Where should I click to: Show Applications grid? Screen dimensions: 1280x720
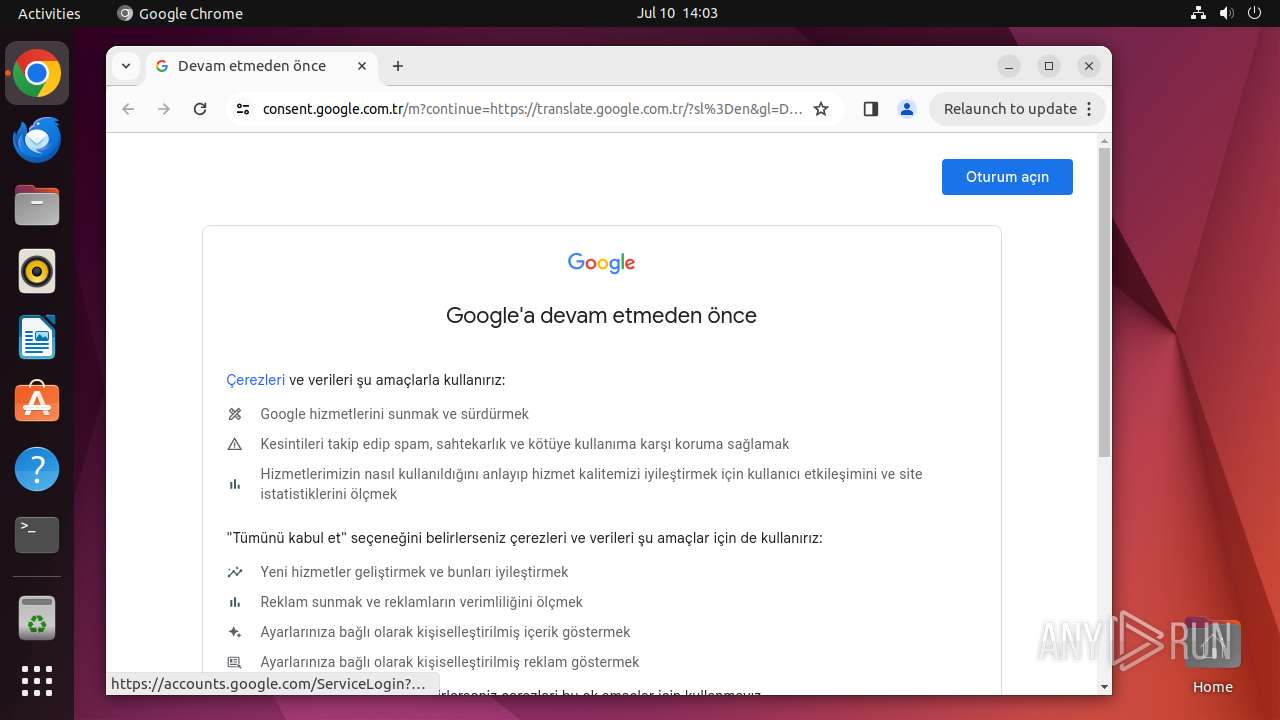tap(37, 681)
